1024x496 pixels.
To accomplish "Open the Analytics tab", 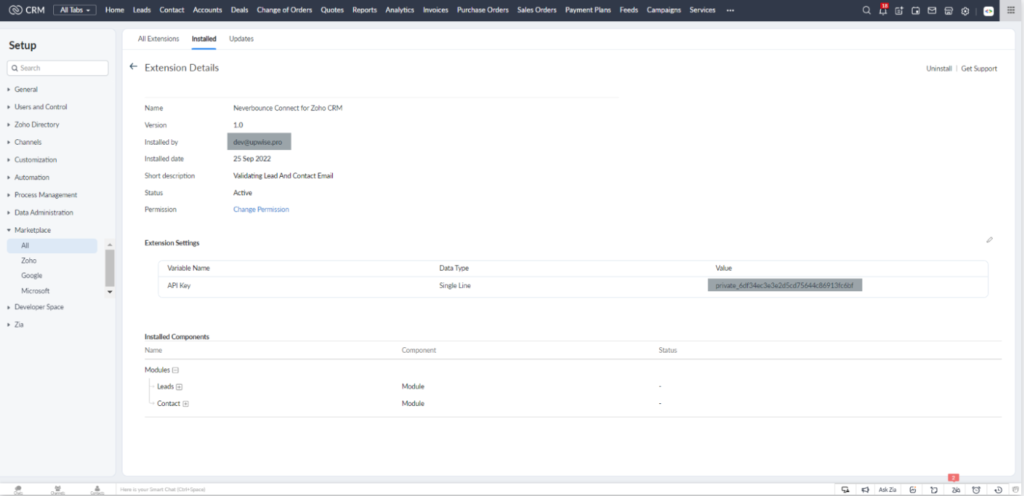I will click(400, 10).
